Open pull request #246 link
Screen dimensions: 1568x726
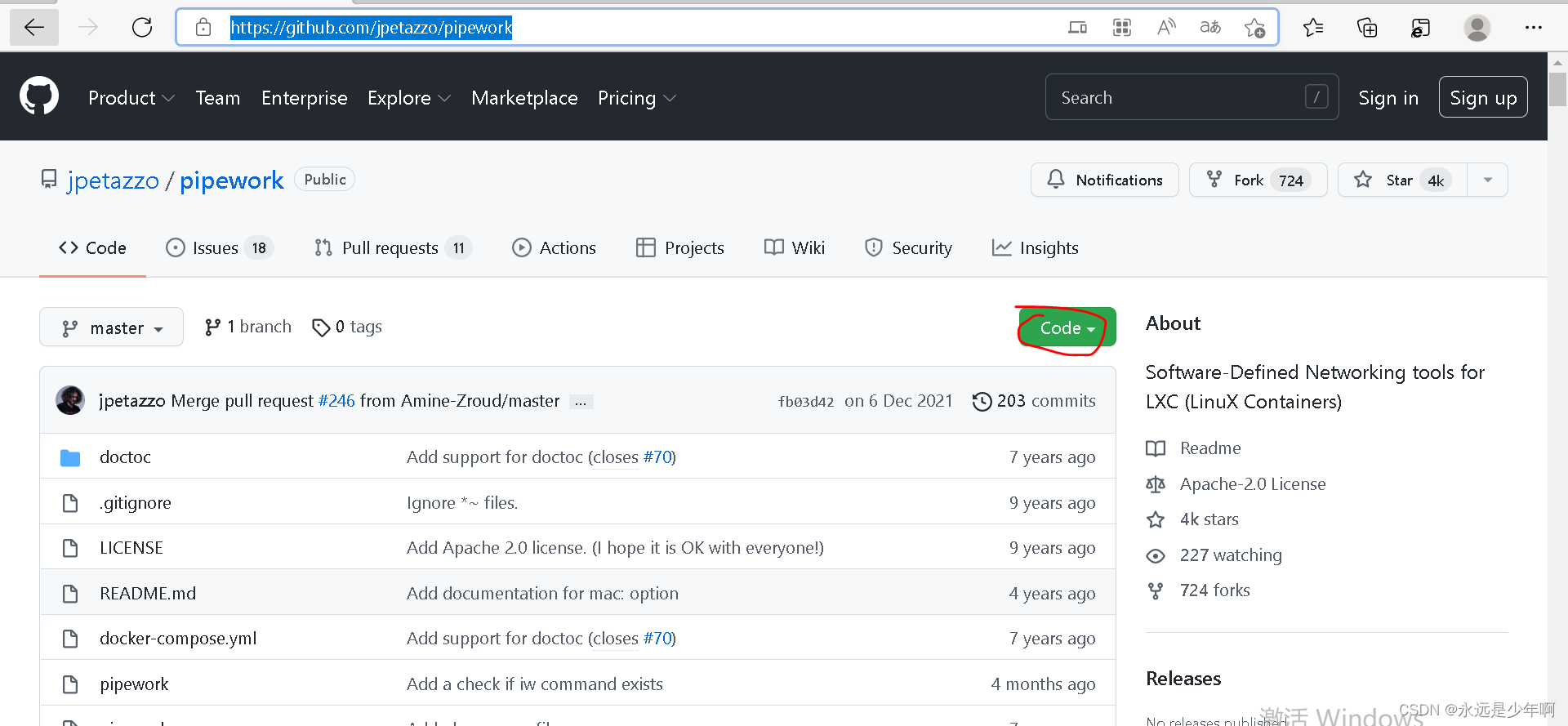point(336,401)
